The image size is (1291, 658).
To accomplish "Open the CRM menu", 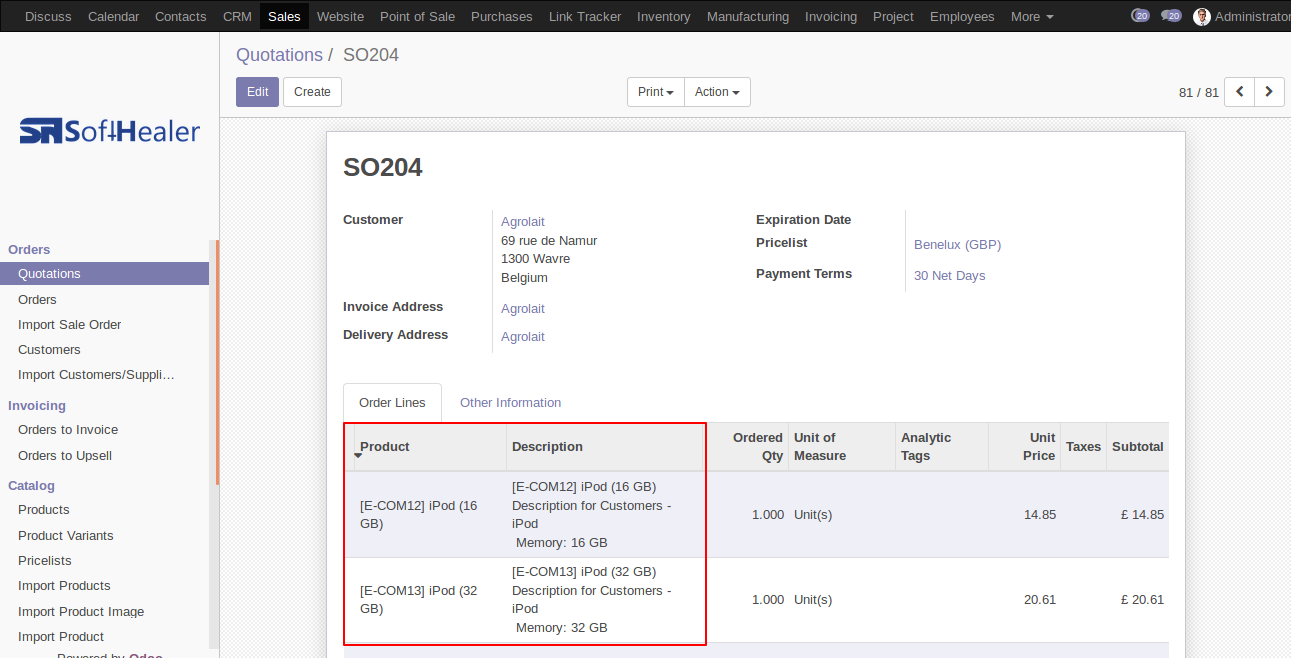I will (x=237, y=17).
